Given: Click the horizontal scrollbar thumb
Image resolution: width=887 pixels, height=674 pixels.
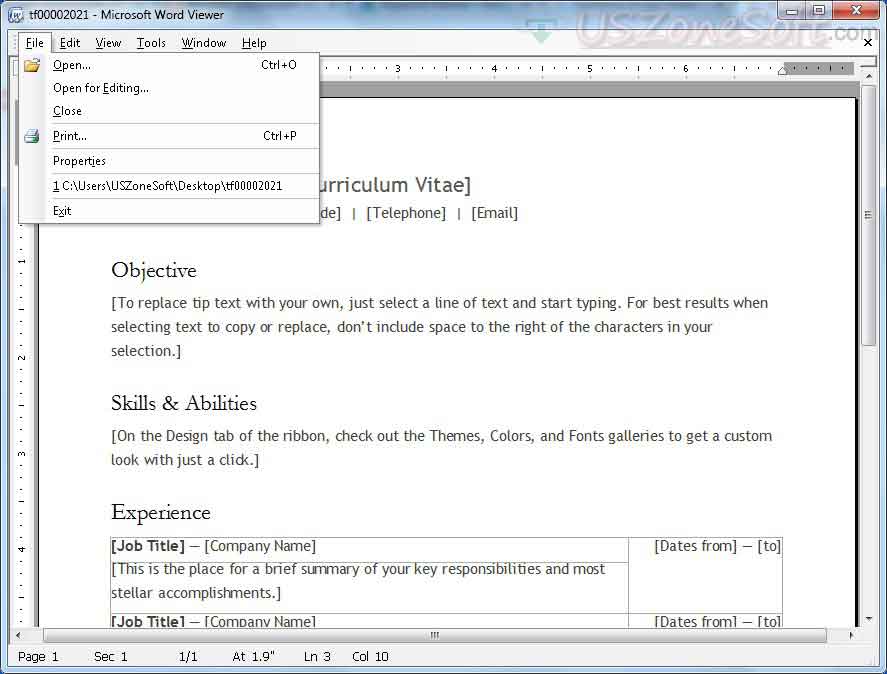Looking at the screenshot, I should click(434, 636).
